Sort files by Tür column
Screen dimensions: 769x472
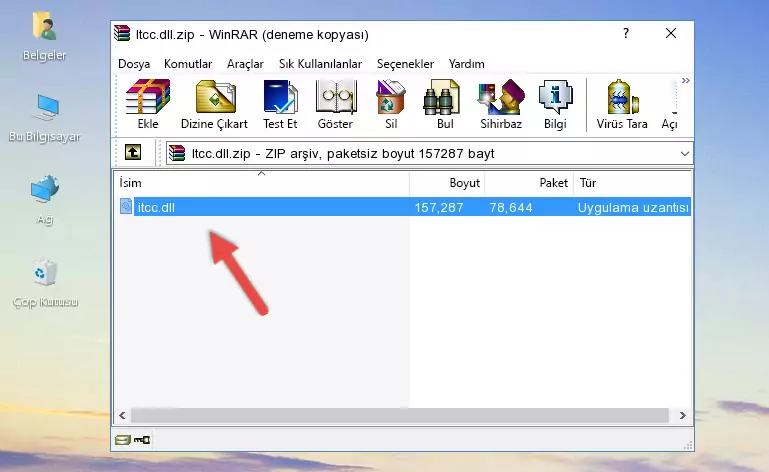[633, 183]
